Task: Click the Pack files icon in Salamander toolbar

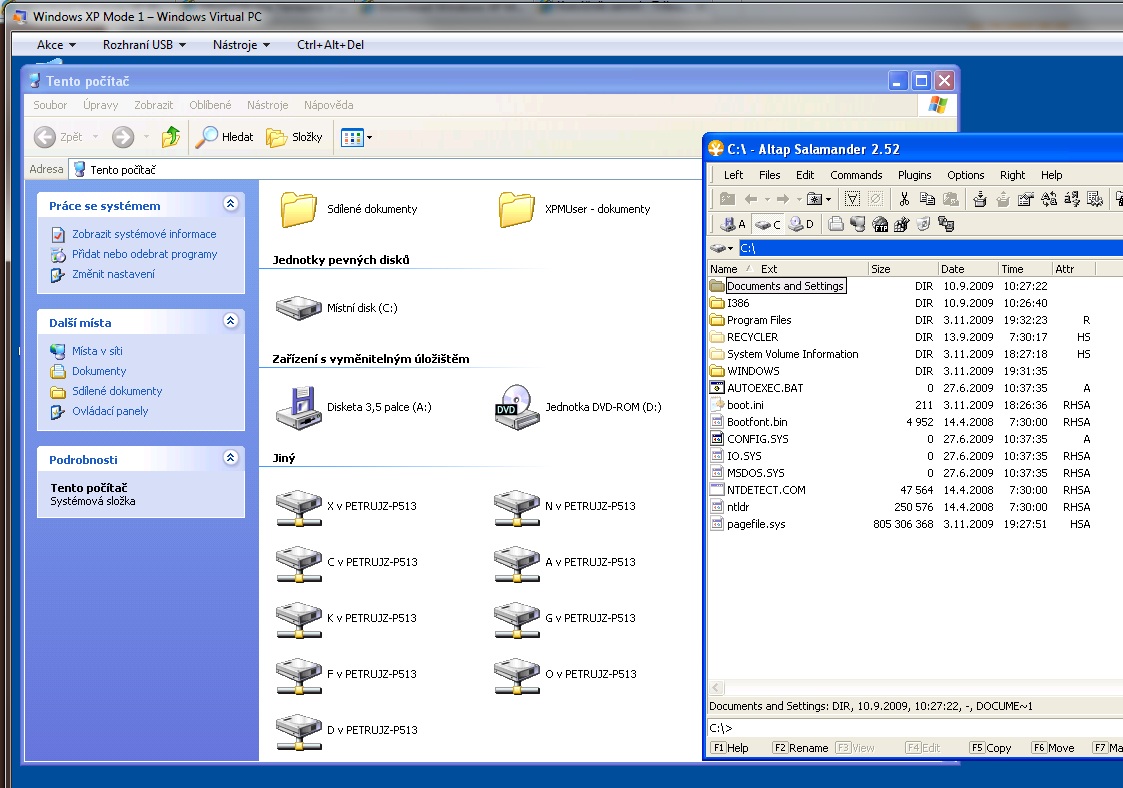Action: tap(980, 199)
